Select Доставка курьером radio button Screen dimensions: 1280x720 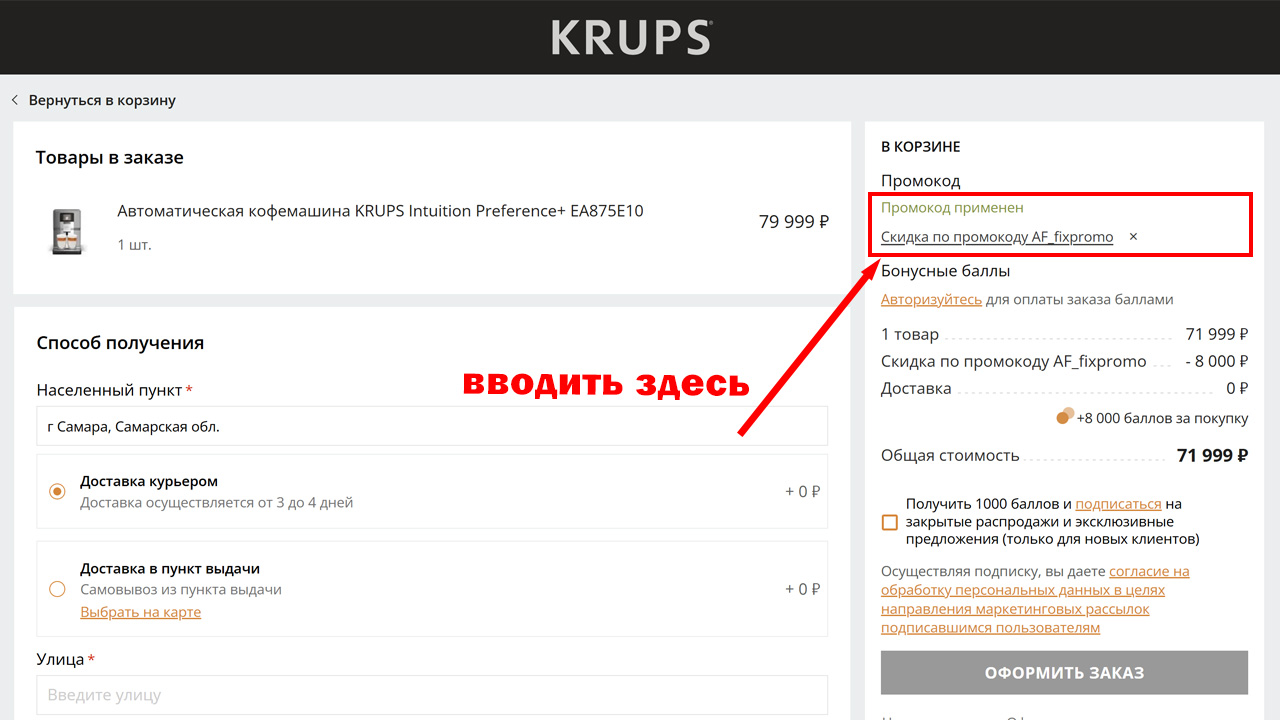click(x=57, y=491)
